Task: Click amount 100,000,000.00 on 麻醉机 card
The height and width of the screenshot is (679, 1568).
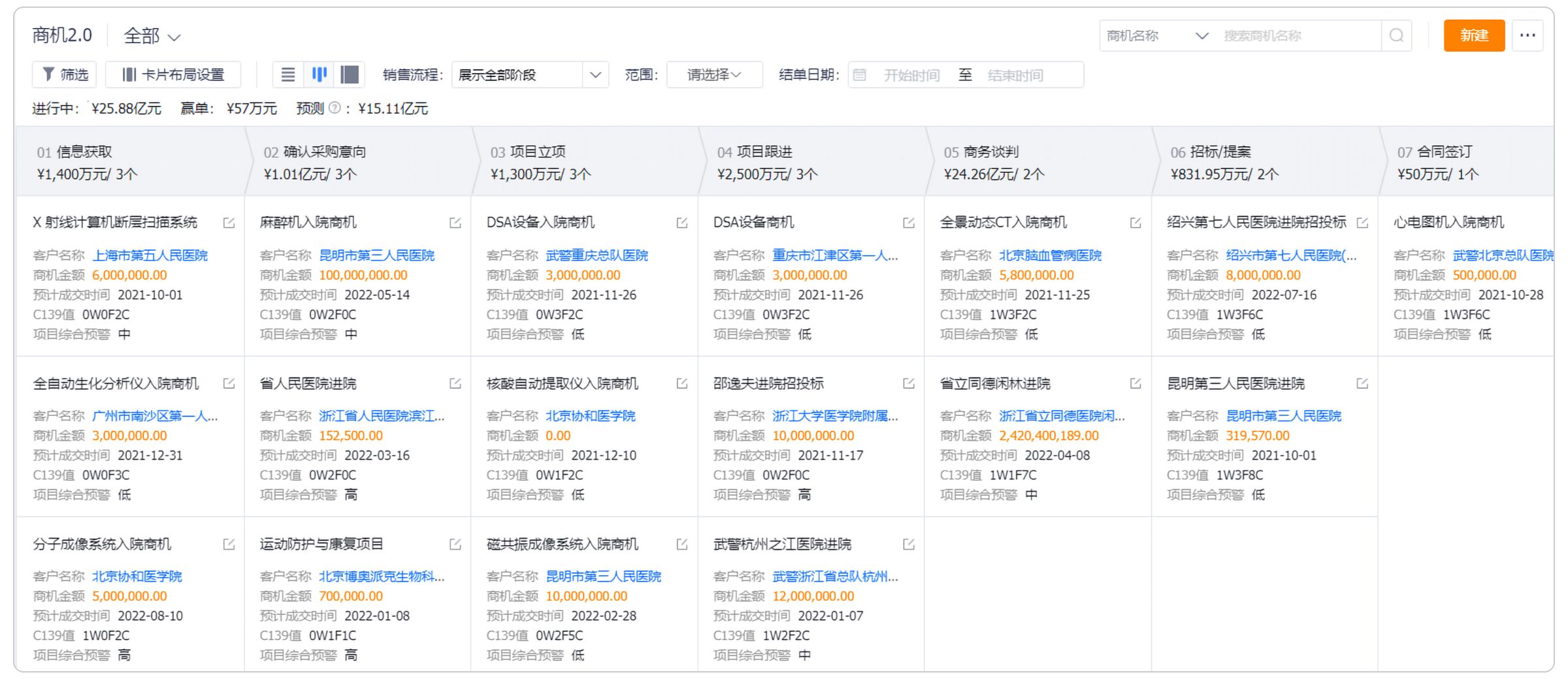Action: tap(363, 275)
